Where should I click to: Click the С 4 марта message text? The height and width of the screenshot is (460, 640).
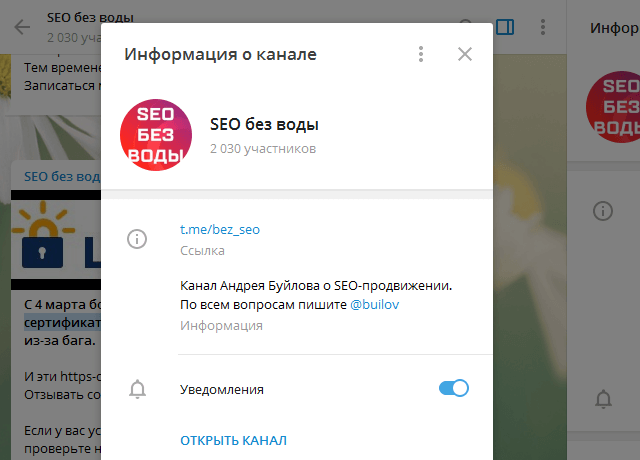[62, 322]
